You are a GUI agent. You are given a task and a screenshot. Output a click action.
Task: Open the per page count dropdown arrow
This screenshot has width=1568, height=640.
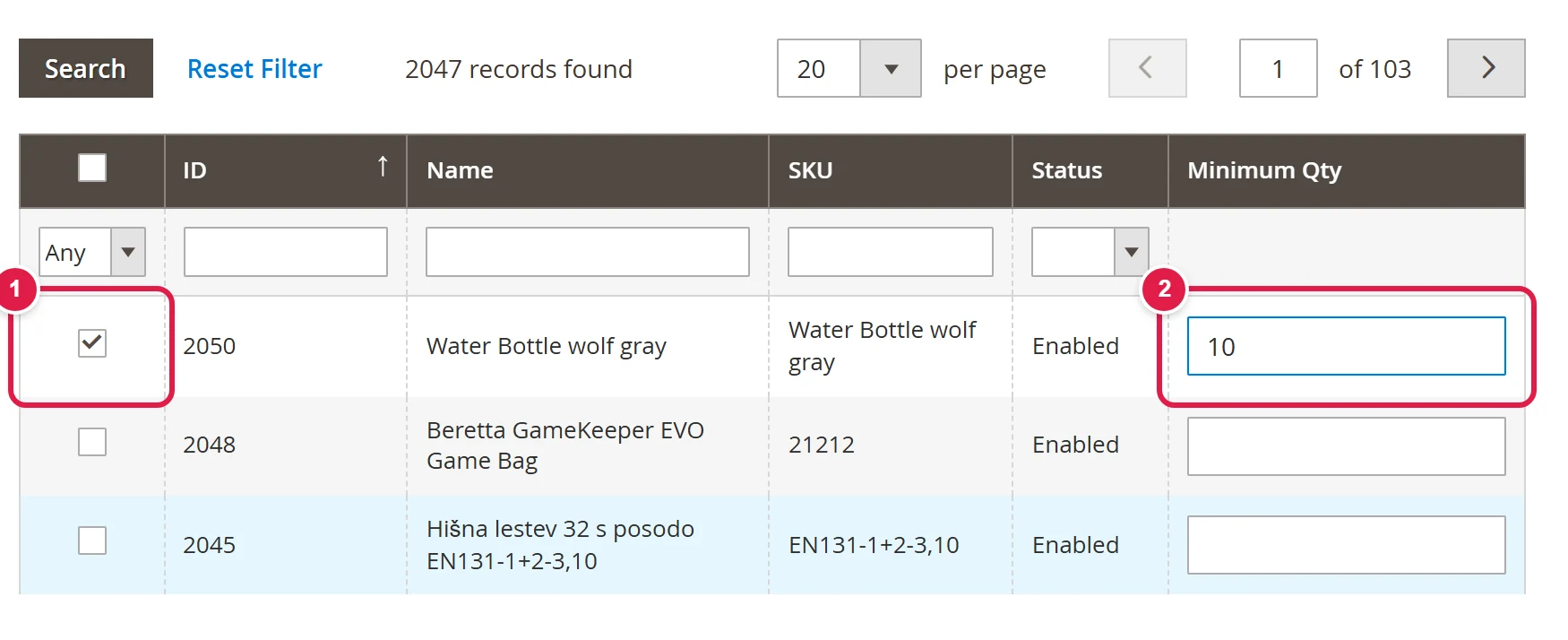(x=891, y=68)
